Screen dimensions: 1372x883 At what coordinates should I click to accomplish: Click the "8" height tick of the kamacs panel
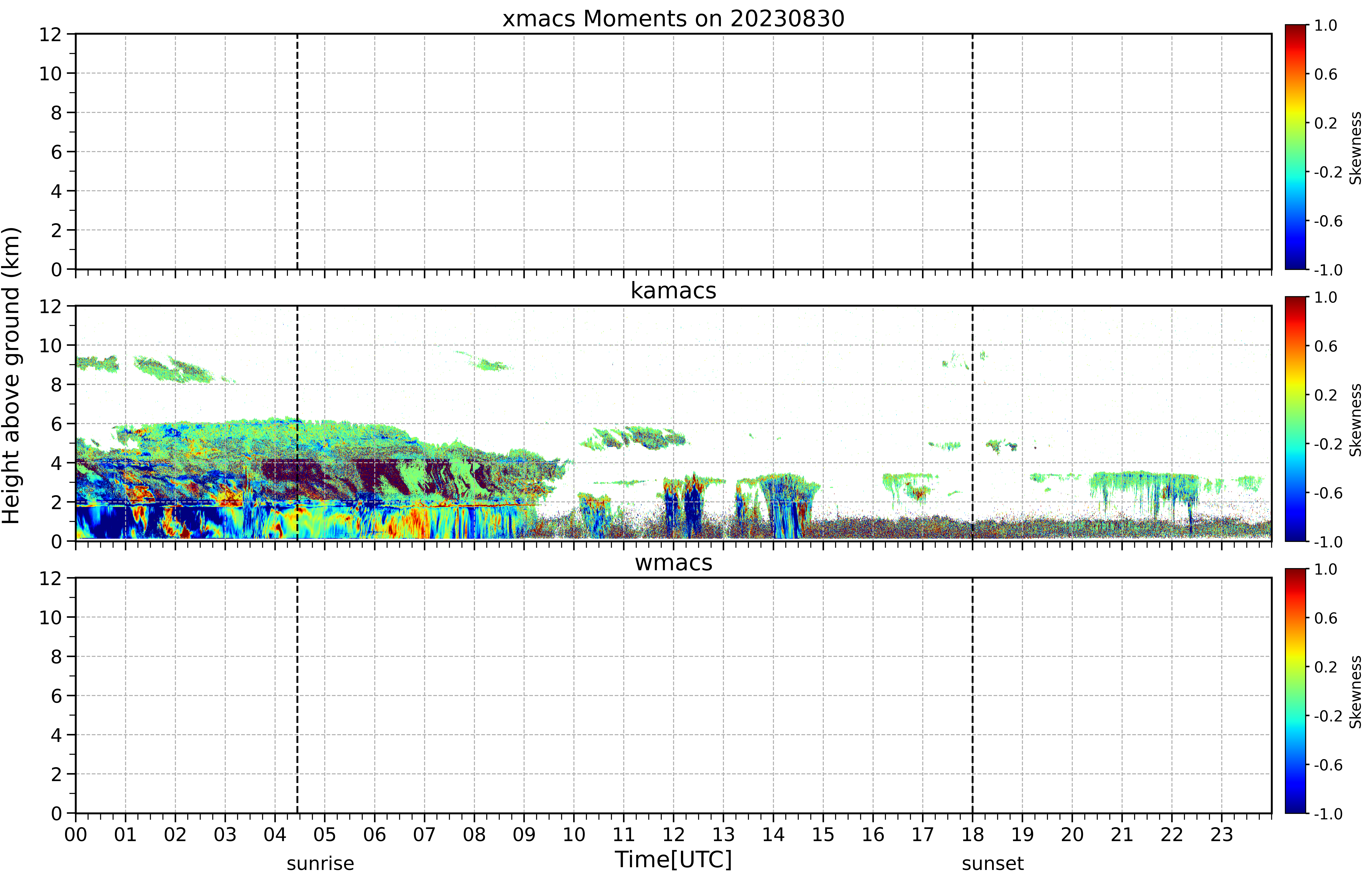pyautogui.click(x=56, y=385)
